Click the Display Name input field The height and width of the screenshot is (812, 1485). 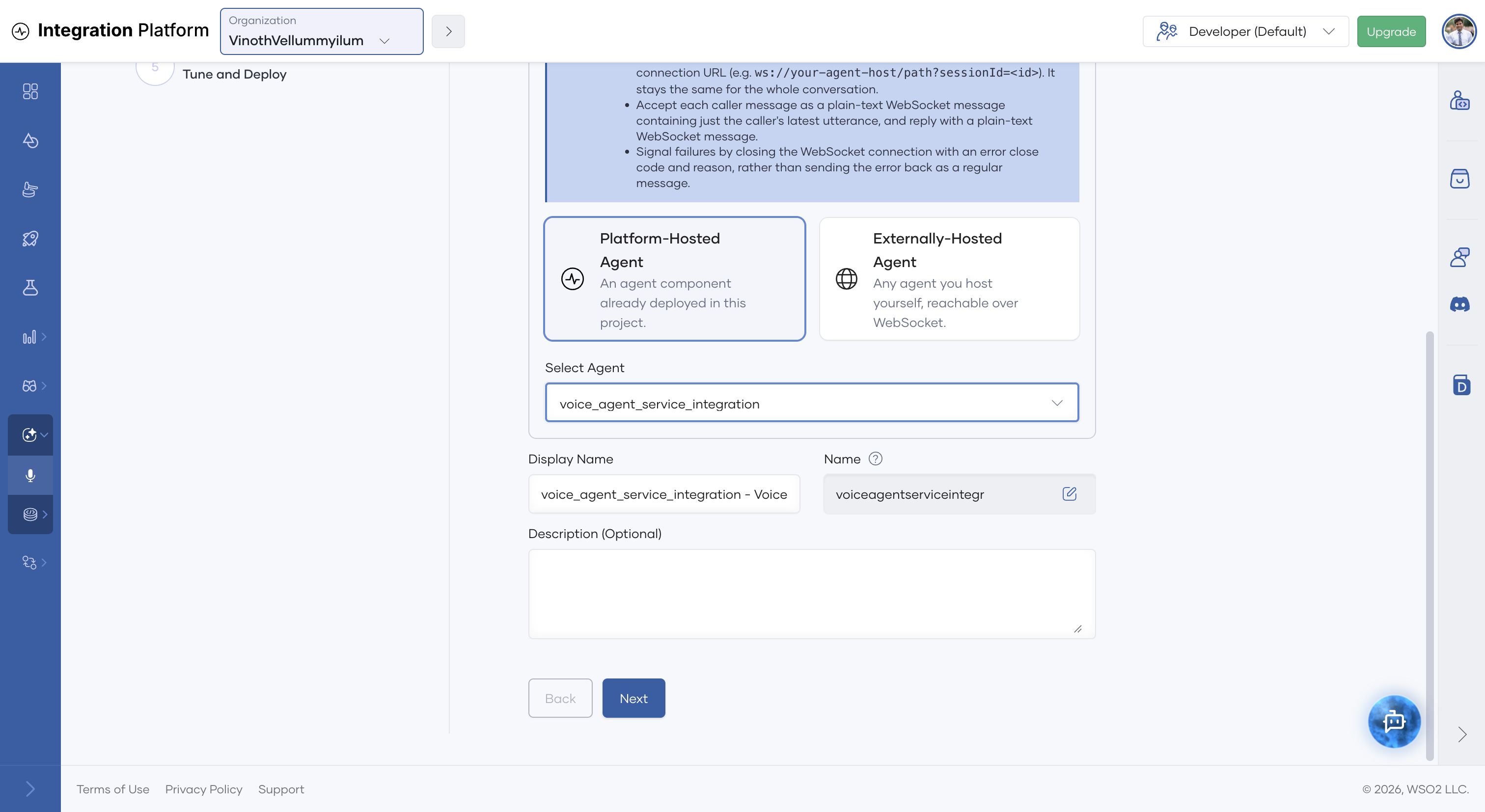click(x=664, y=494)
